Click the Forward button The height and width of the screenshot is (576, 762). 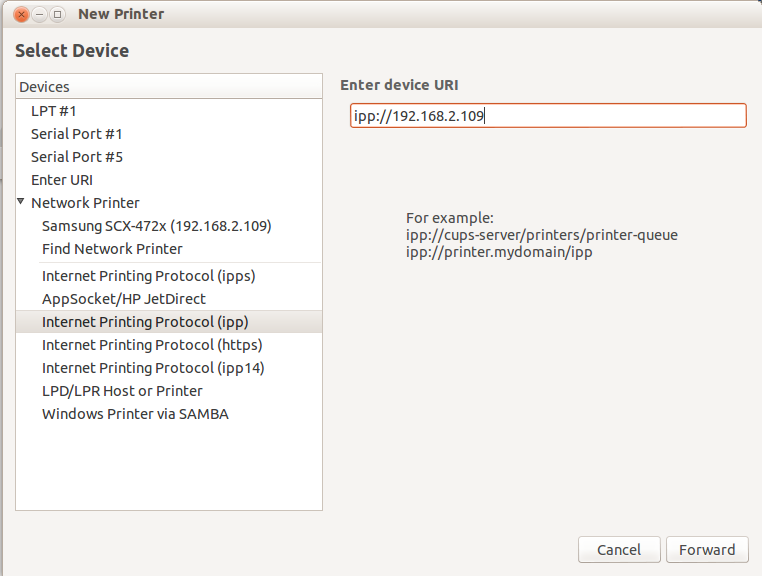pyautogui.click(x=707, y=550)
